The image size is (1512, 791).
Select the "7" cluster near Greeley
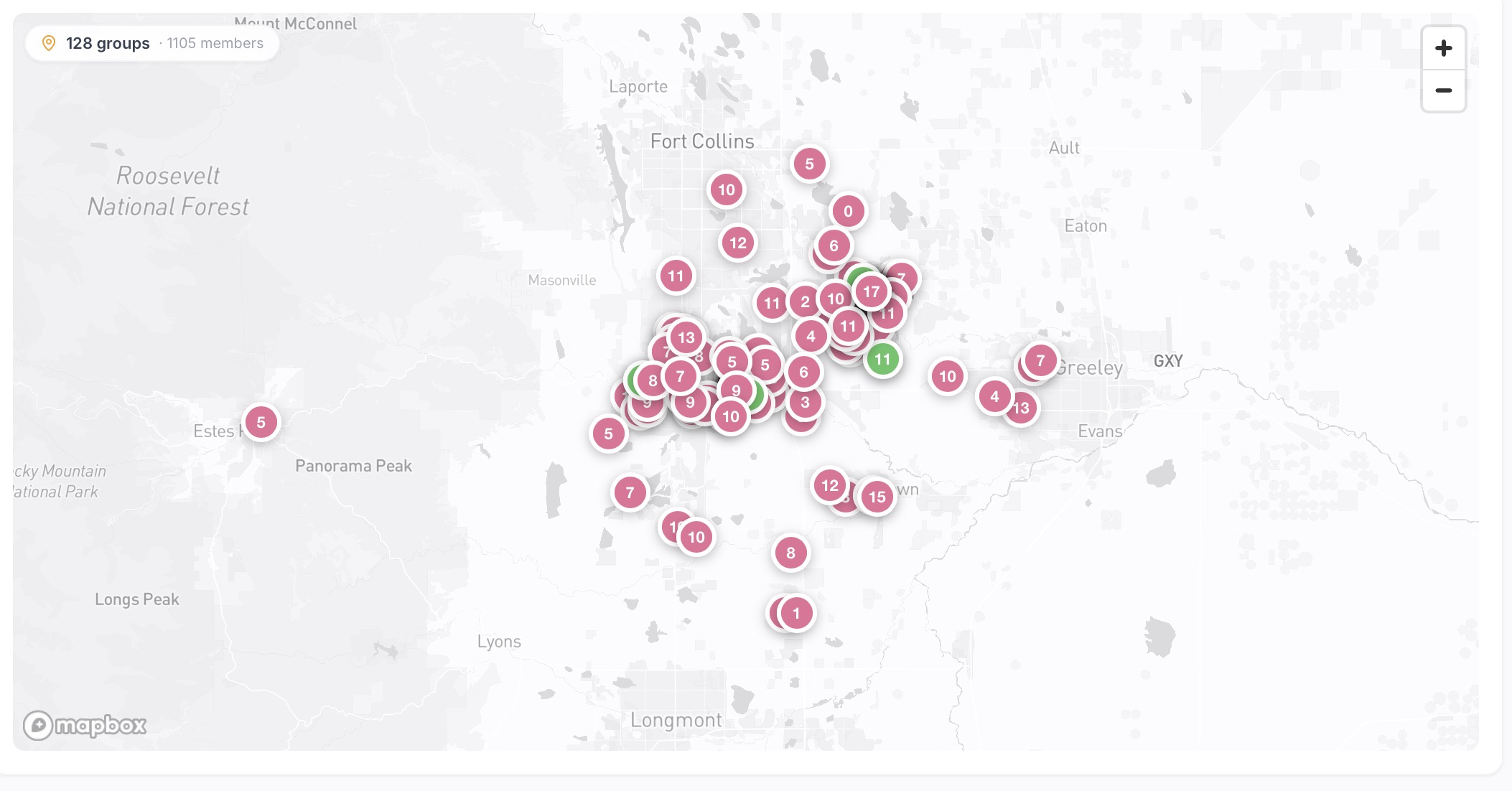[x=1040, y=361]
